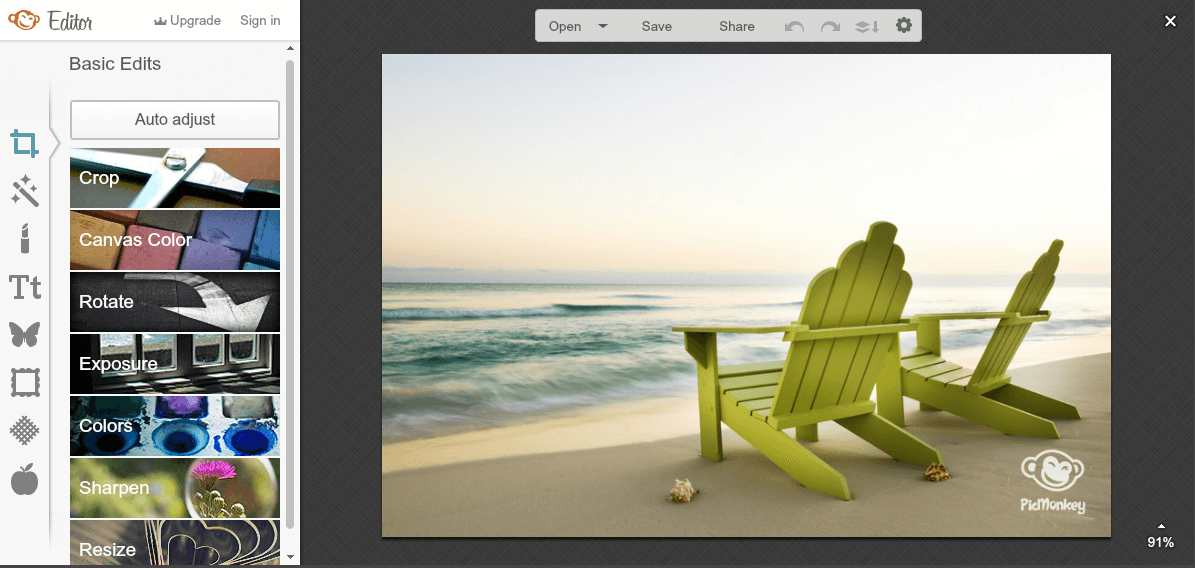Click the beach chair photo on canvas
Screen dimensions: 1195x568
click(746, 295)
